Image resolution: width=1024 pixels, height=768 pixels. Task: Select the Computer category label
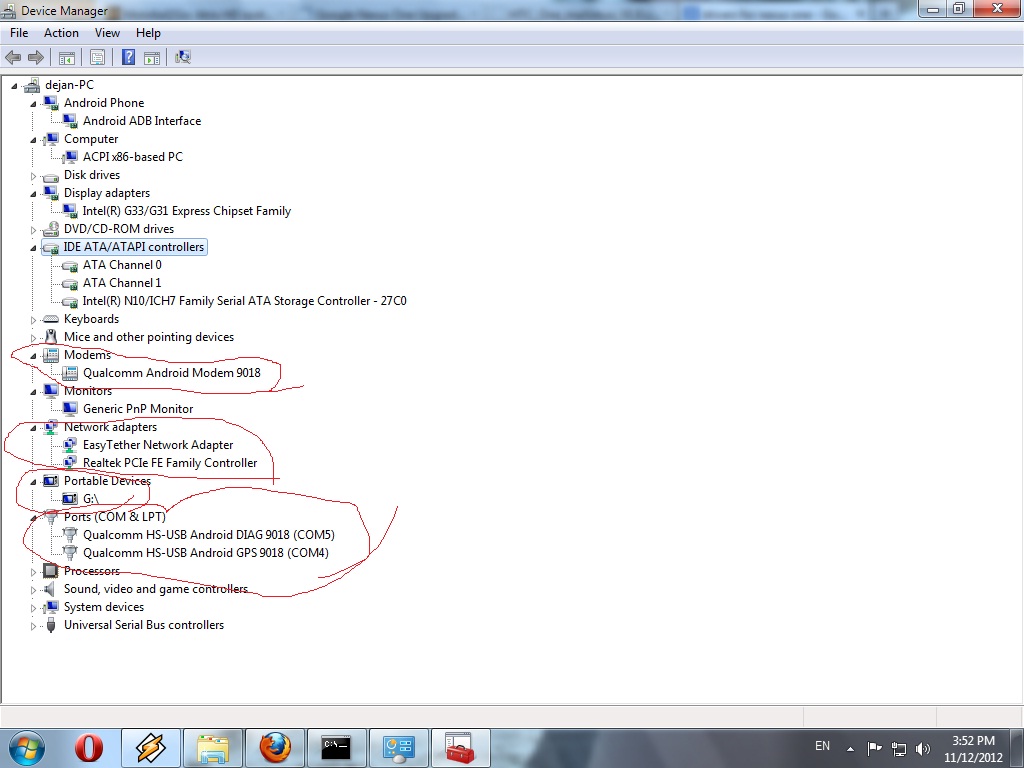(x=91, y=139)
